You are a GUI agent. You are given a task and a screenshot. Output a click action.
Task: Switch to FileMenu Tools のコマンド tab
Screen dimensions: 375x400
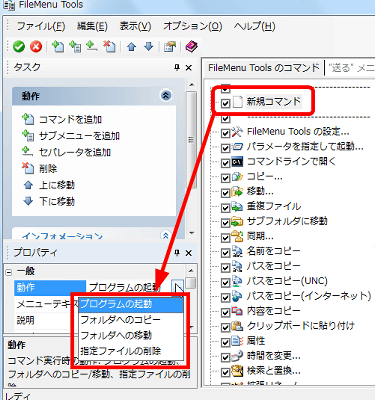point(264,68)
